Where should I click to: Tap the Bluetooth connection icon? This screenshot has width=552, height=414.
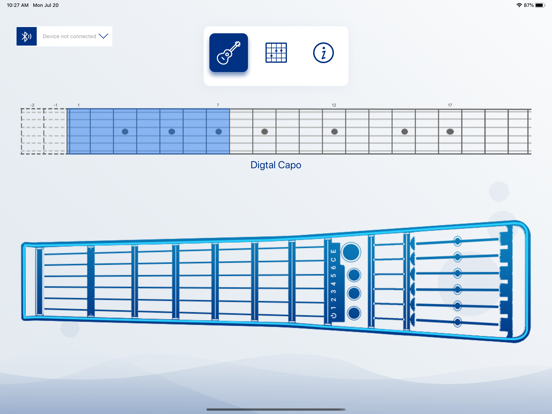tap(26, 36)
